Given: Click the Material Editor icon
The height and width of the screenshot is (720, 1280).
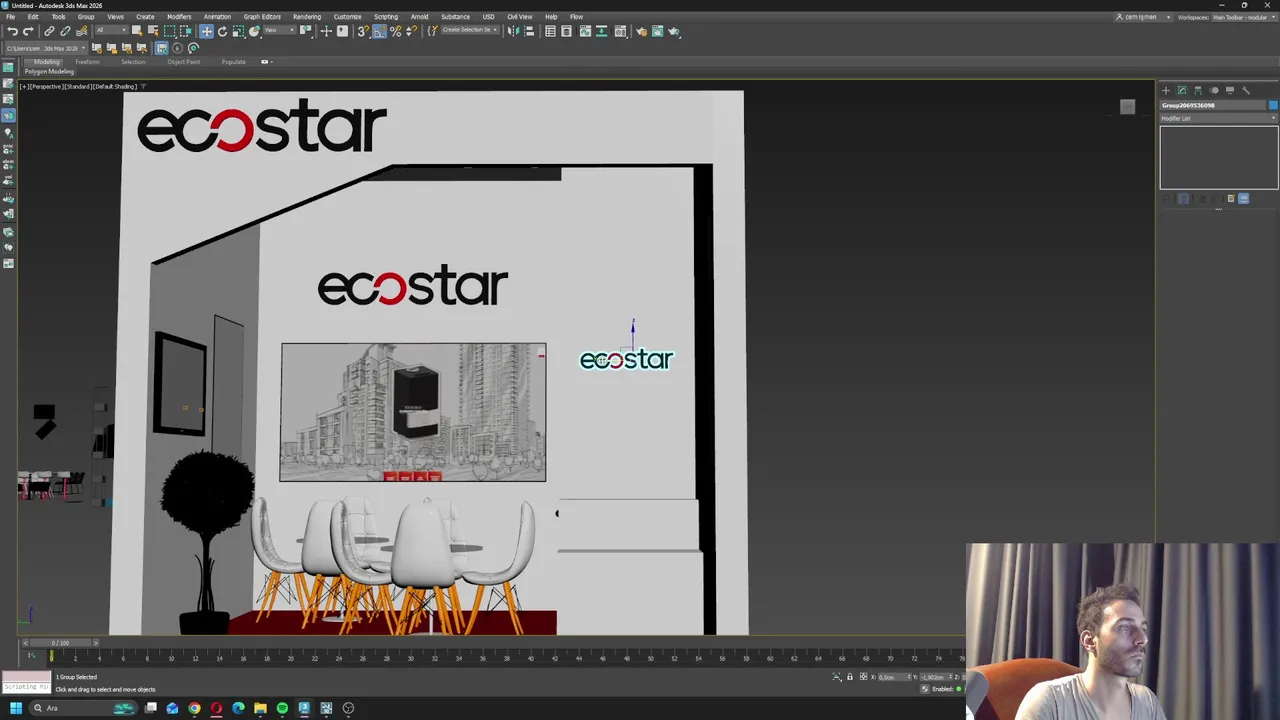Looking at the screenshot, I should point(620,31).
